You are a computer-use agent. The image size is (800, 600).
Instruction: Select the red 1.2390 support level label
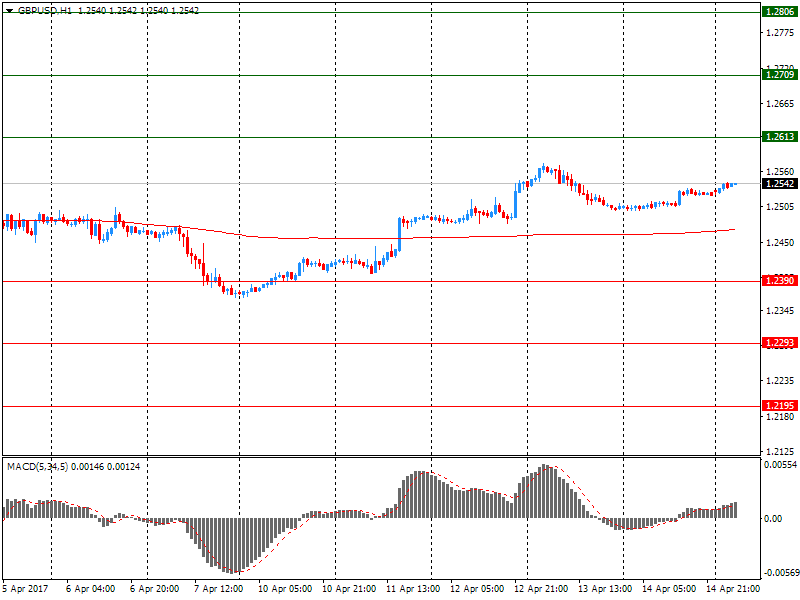pyautogui.click(x=780, y=281)
